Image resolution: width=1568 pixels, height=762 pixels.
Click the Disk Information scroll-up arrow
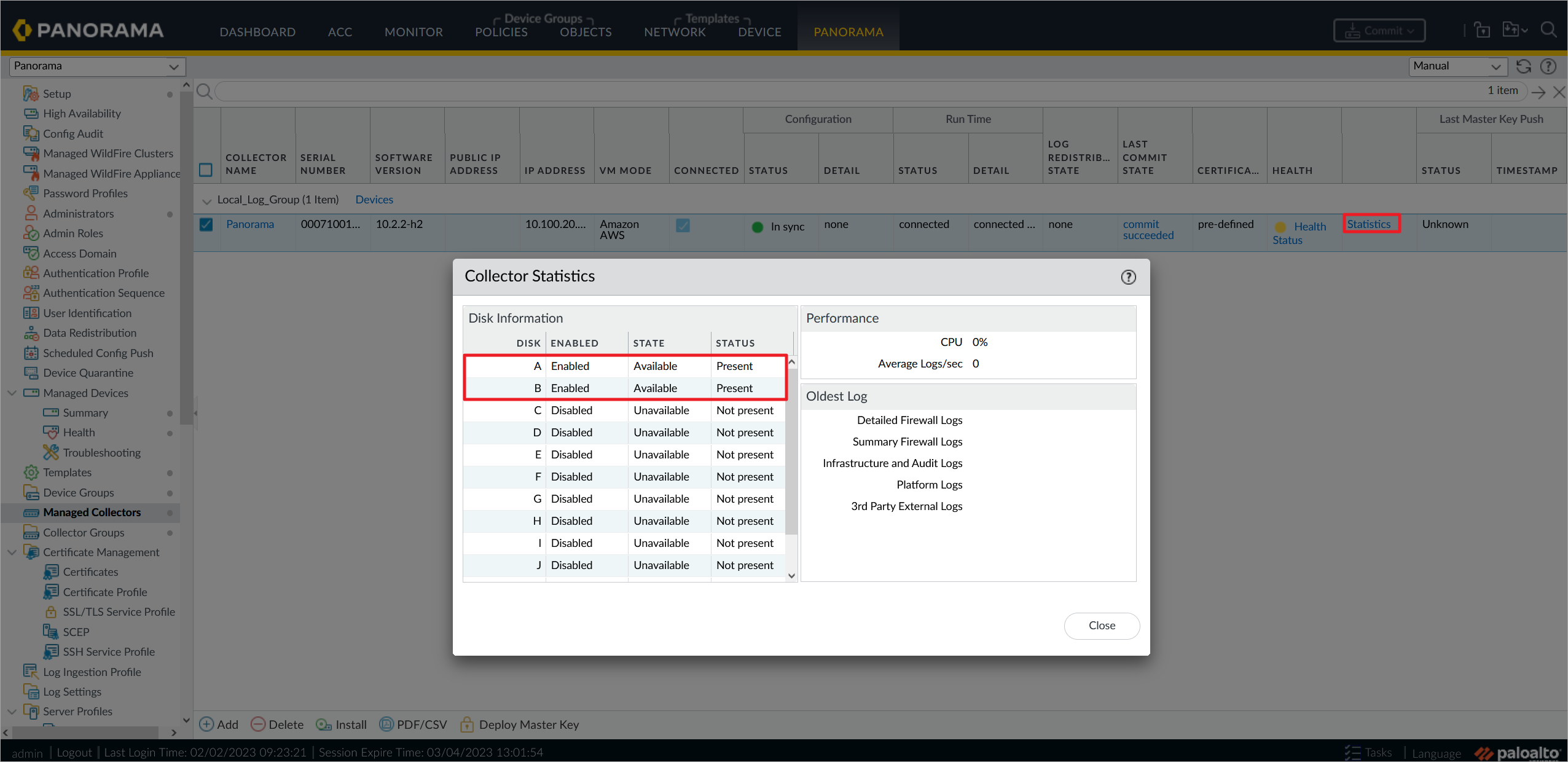[x=791, y=362]
